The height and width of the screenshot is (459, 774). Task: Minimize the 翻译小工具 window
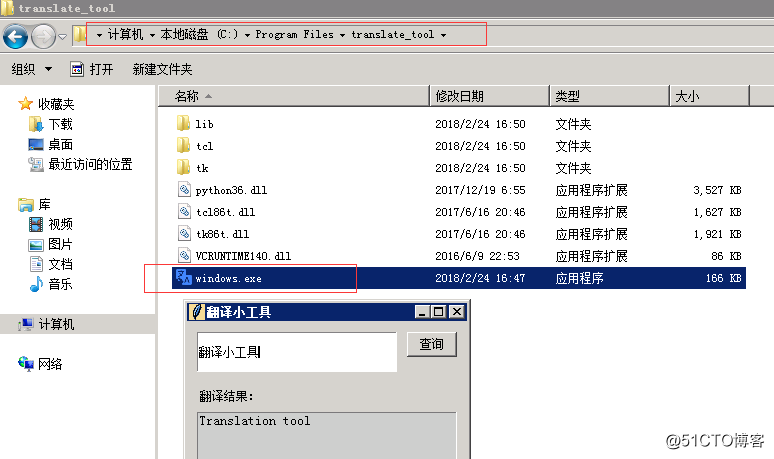[x=422, y=312]
